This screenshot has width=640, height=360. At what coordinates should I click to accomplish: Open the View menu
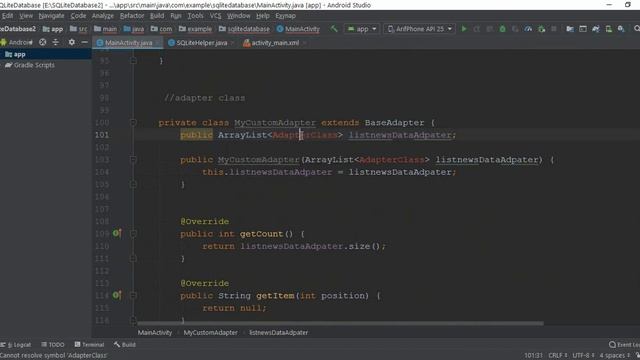point(26,16)
